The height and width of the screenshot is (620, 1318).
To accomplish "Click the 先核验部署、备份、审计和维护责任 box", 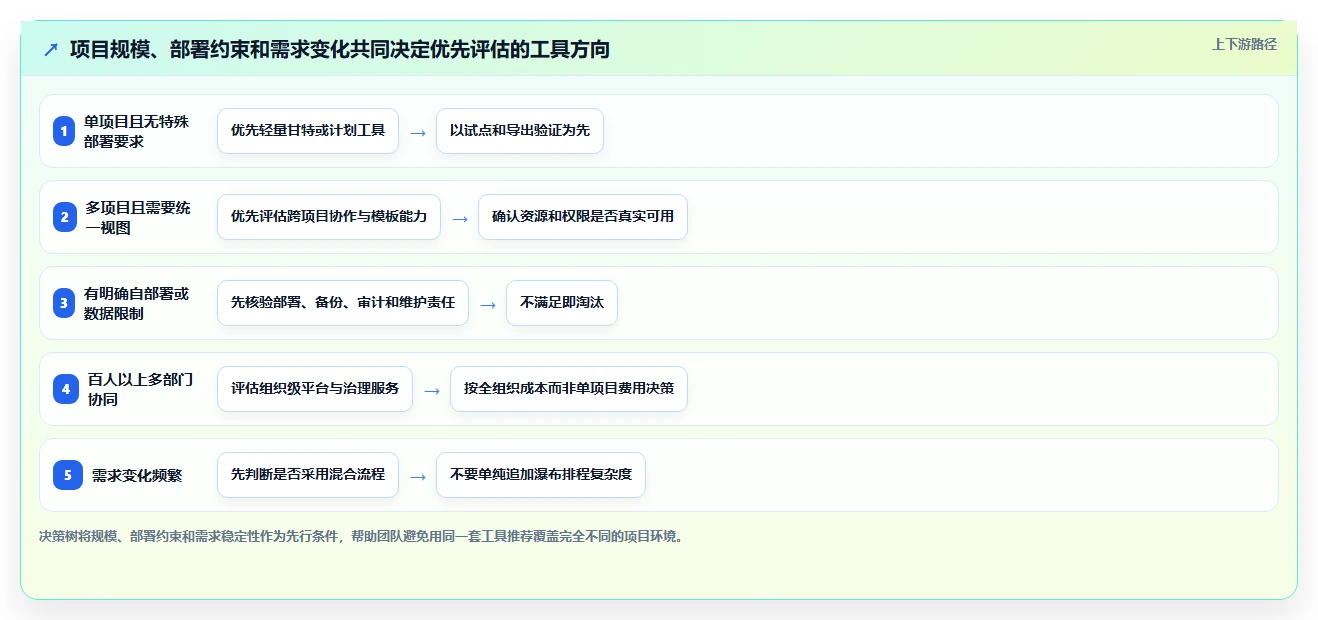I will (343, 303).
